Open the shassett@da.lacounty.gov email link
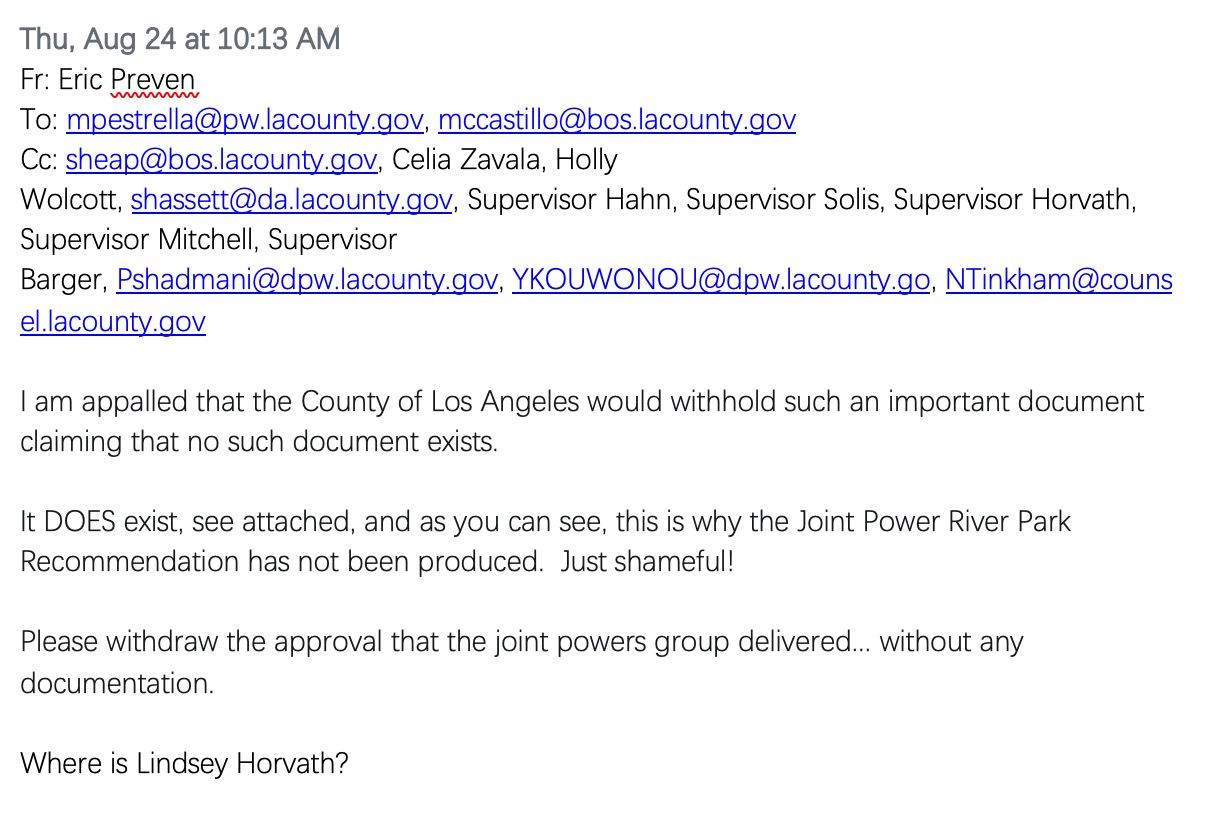The image size is (1214, 834). [291, 200]
